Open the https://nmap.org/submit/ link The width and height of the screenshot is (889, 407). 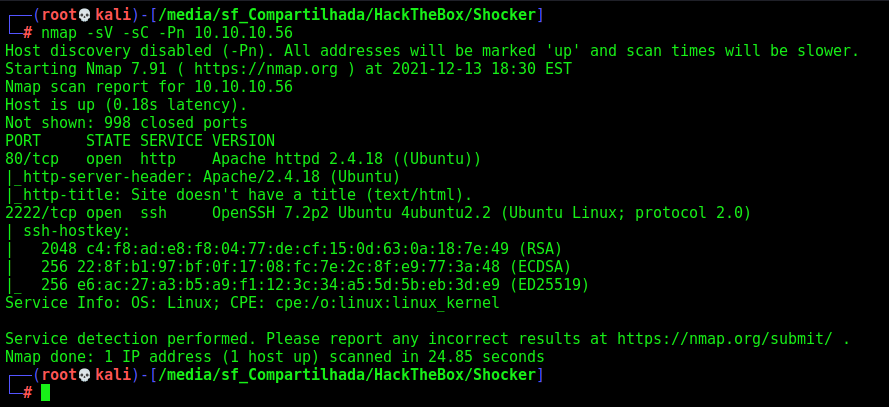point(725,339)
